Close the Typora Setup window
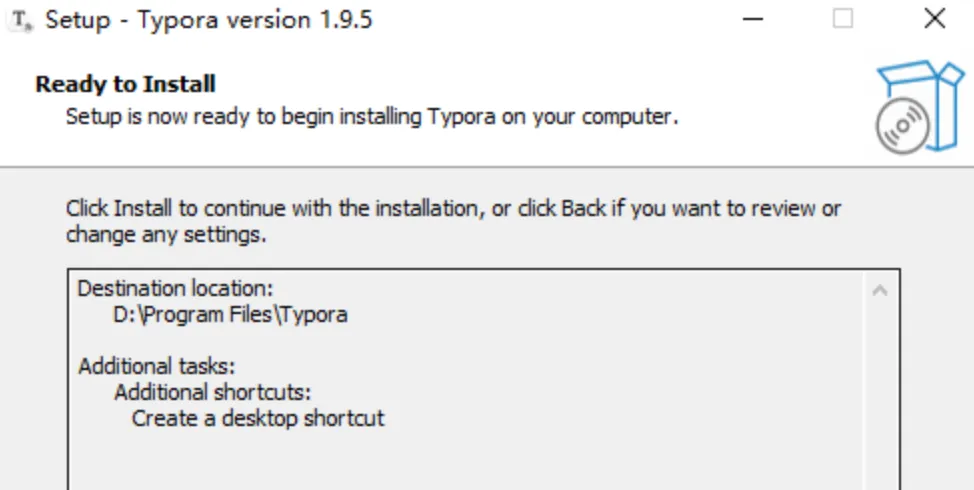 (x=934, y=19)
